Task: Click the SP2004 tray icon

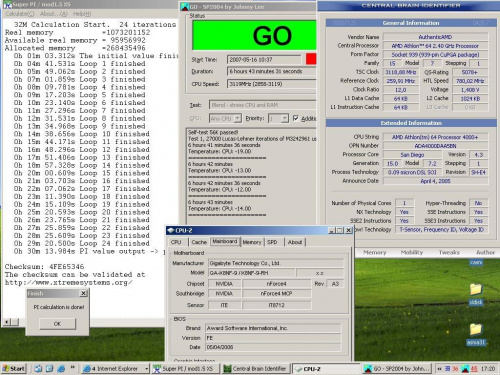Action: (x=465, y=369)
